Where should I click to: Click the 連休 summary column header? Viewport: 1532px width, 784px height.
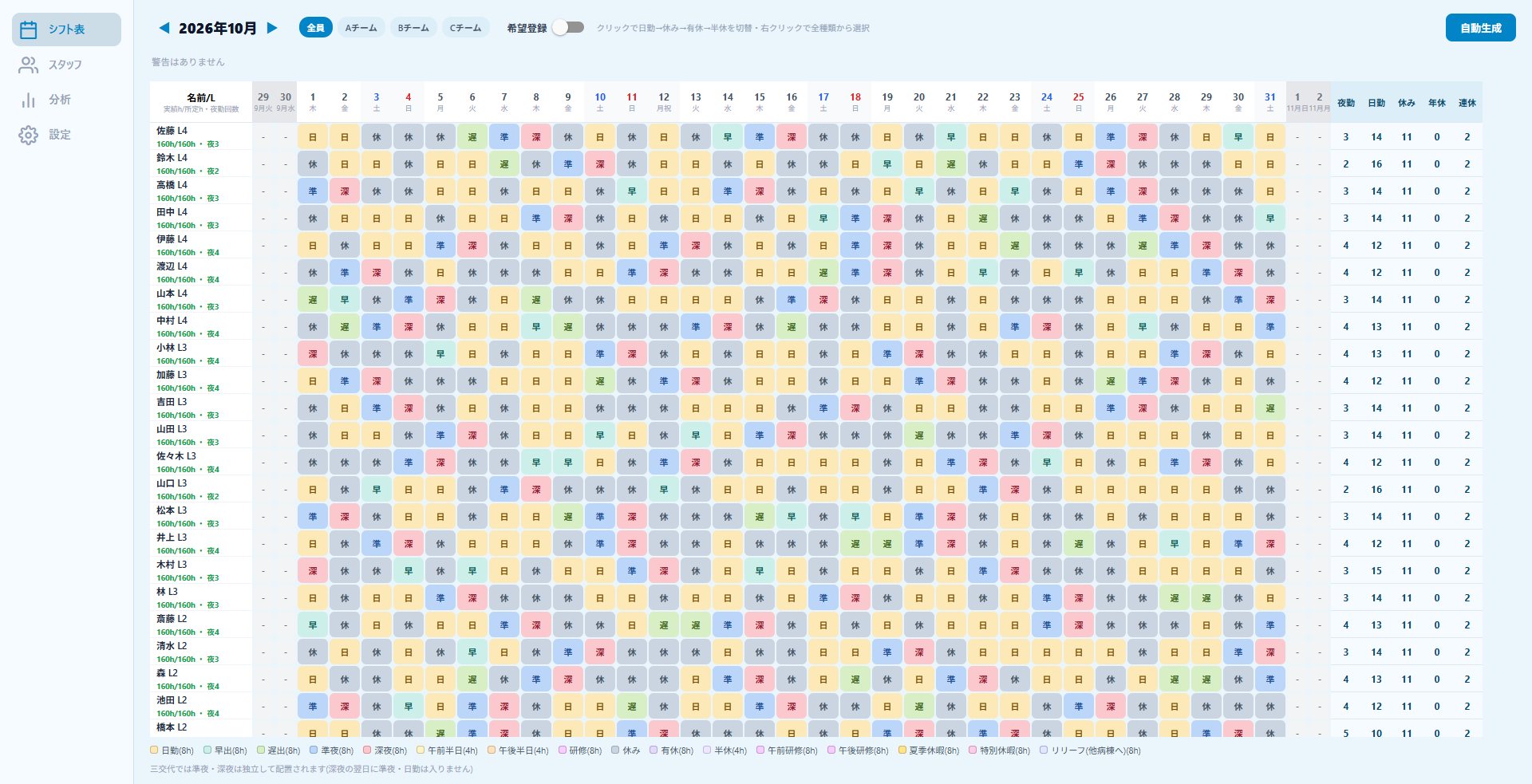[x=1467, y=103]
